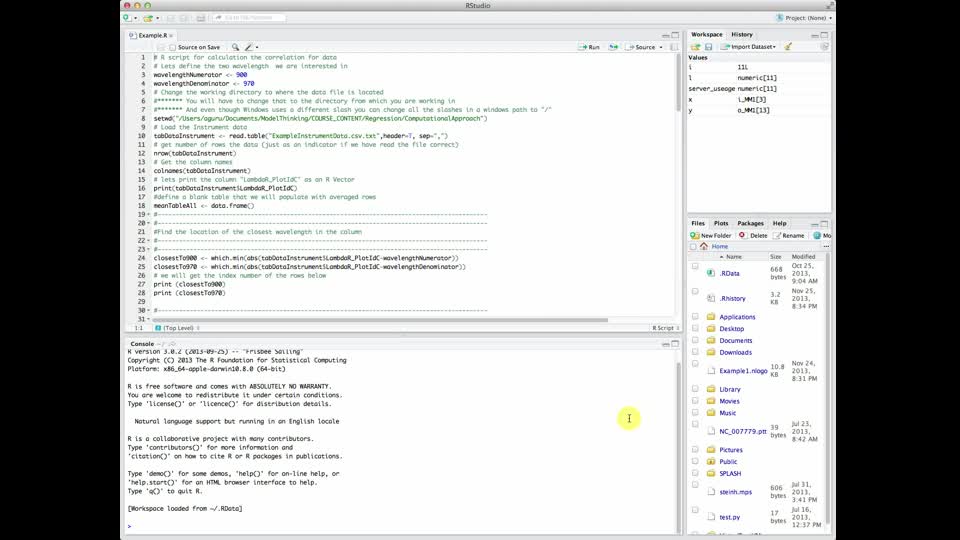The height and width of the screenshot is (540, 960).
Task: Switch to the Files tab
Action: tap(698, 223)
